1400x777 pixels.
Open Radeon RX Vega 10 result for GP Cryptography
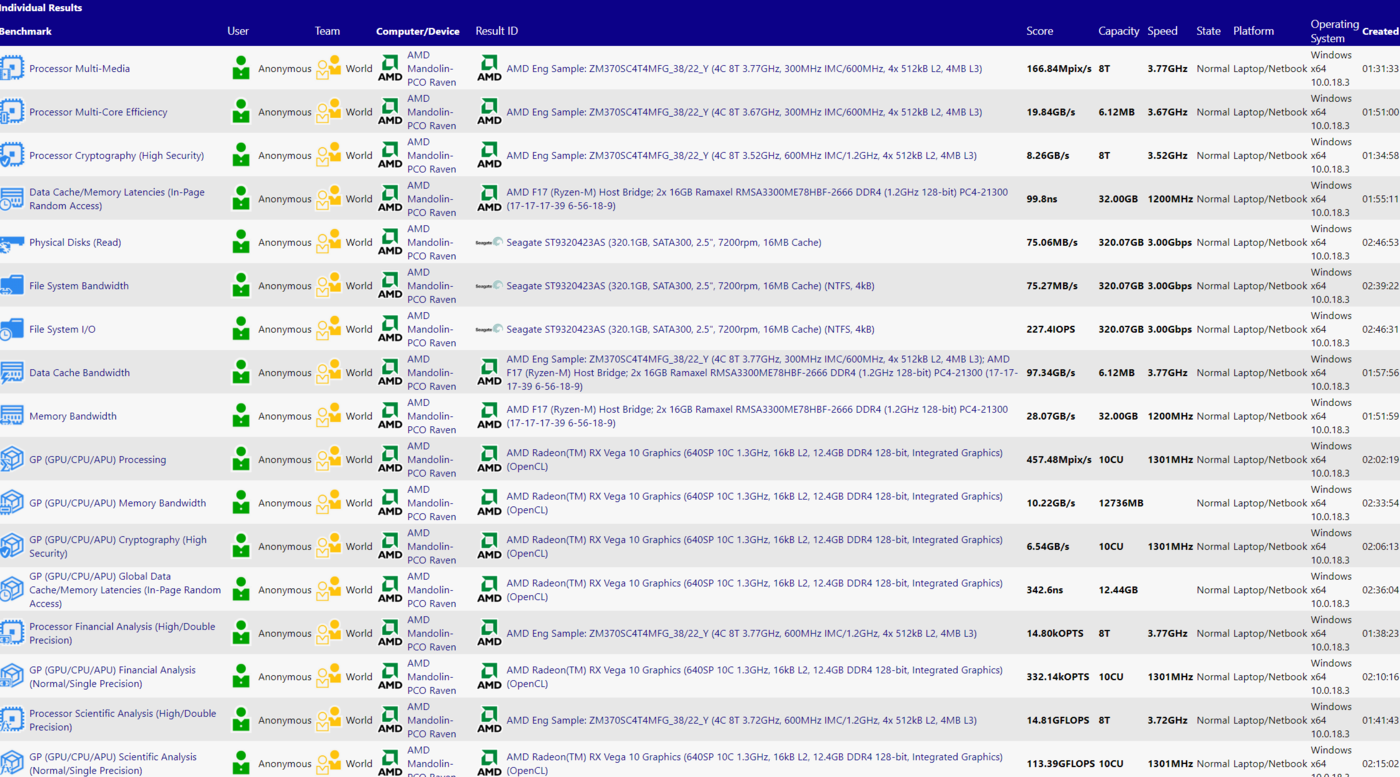pos(754,546)
